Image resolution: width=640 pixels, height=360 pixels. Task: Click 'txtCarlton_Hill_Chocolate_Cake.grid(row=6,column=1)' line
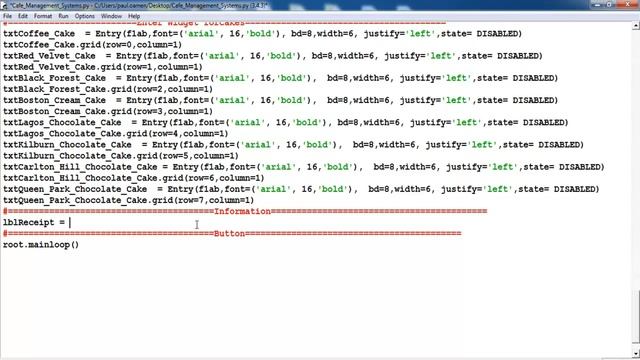click(x=133, y=178)
